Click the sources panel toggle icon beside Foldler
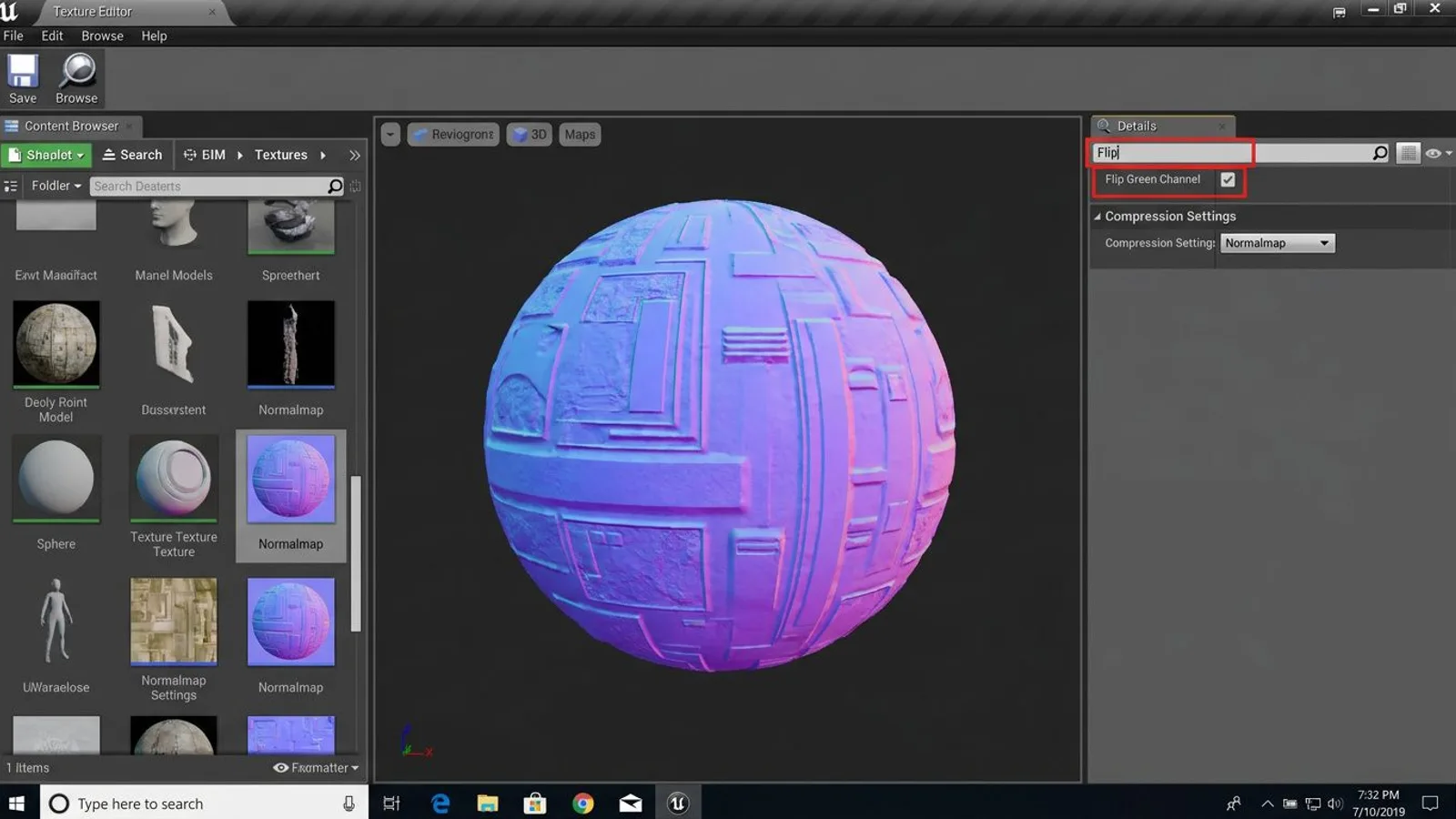Screen dimensions: 1456x819 pyautogui.click(x=11, y=186)
